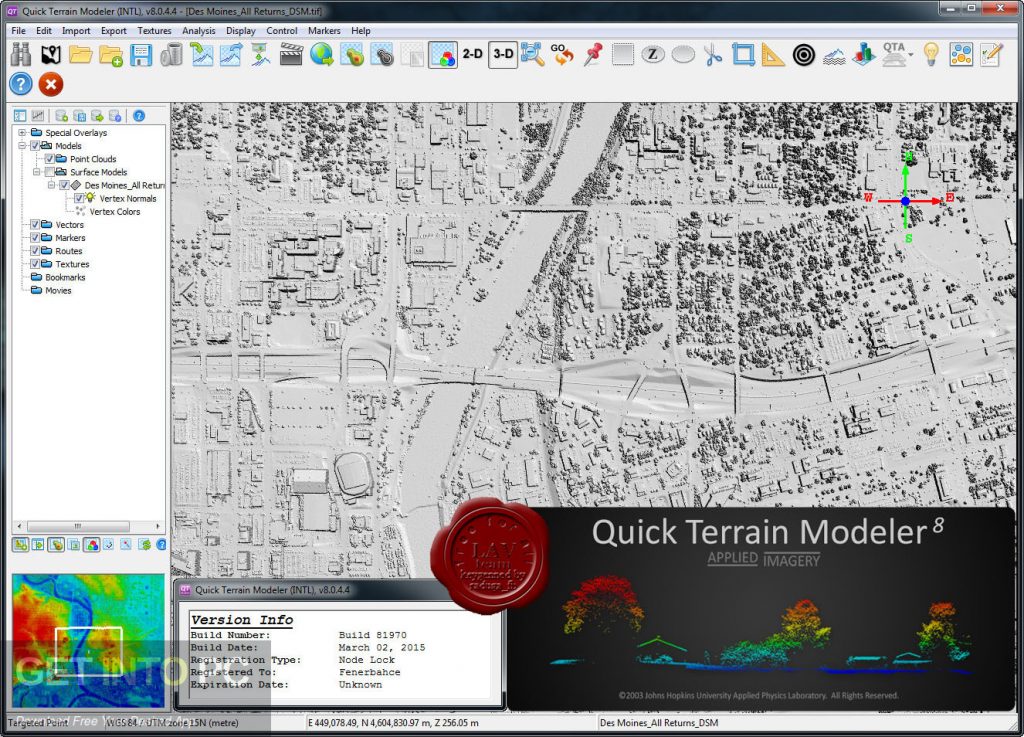Open the File menu

coord(18,31)
